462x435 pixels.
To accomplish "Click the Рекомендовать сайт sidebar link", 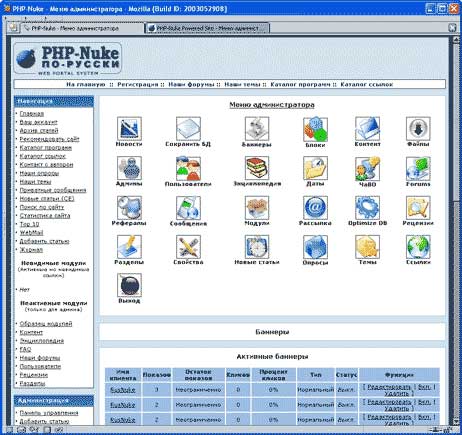I will point(49,139).
